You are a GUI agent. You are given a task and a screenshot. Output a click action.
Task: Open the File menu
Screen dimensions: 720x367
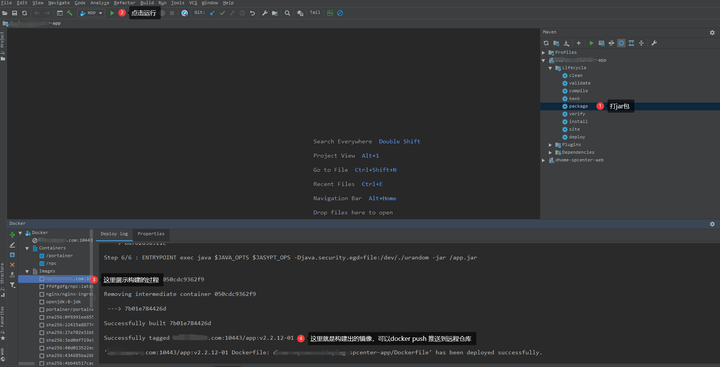click(6, 3)
